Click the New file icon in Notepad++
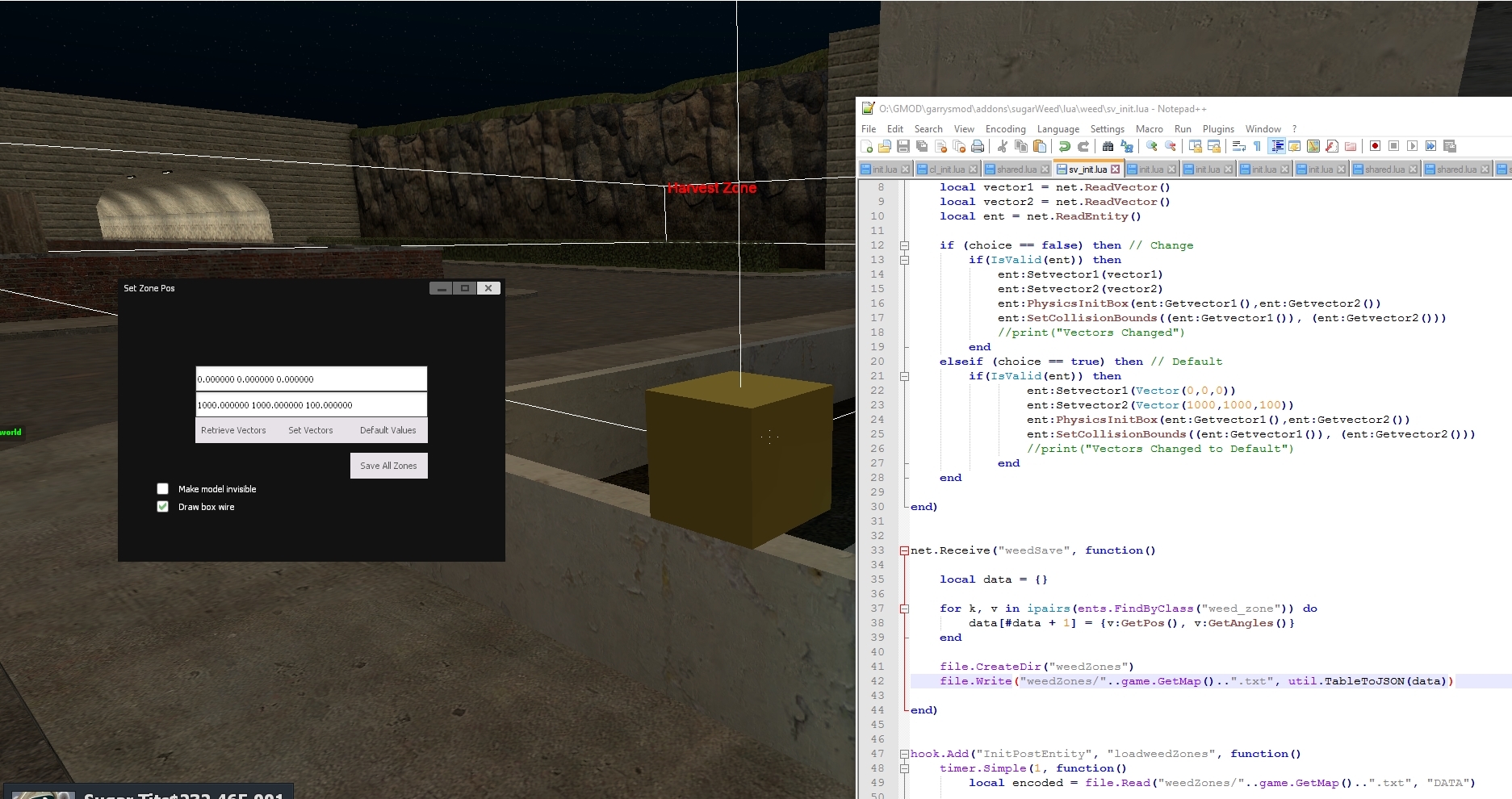This screenshot has height=799, width=1512. point(868,146)
